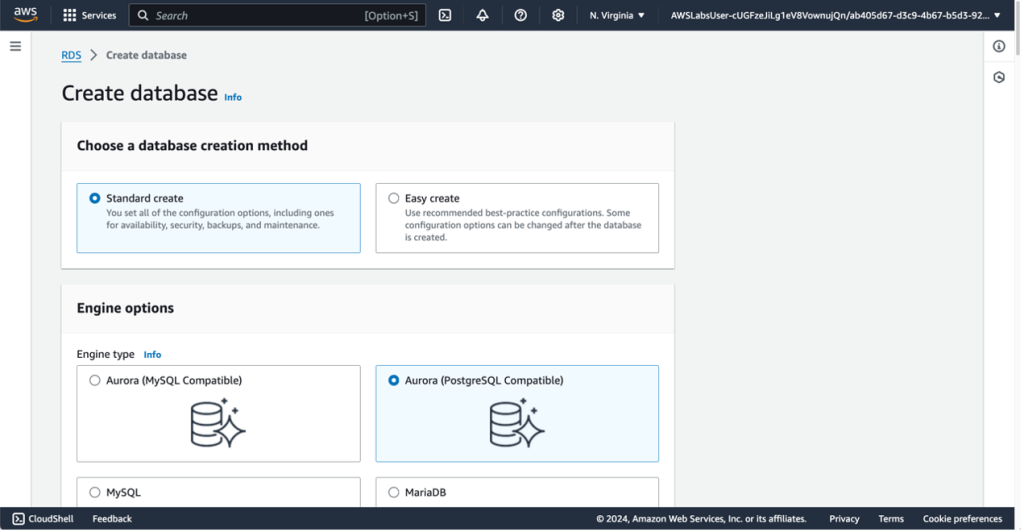Image resolution: width=1024 pixels, height=532 pixels.
Task: Open the N. Virginia region dropdown
Action: [x=616, y=15]
